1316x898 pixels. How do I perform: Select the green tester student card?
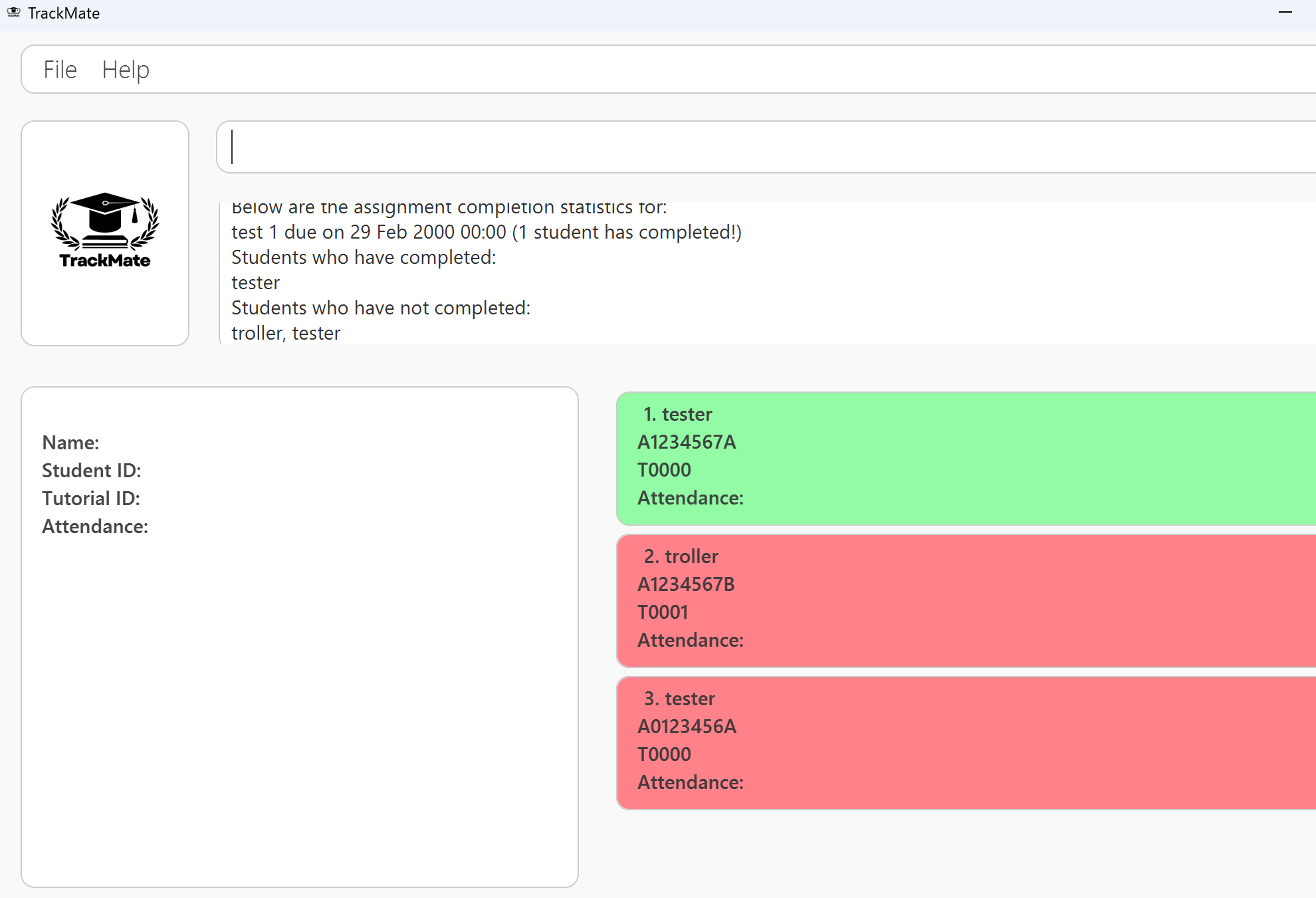pos(964,458)
